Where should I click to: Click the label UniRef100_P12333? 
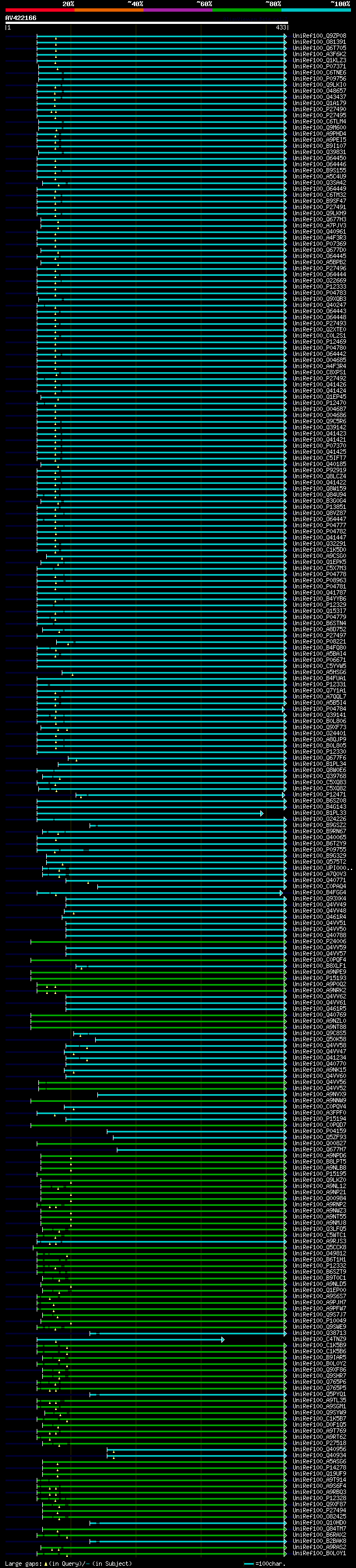tap(319, 286)
